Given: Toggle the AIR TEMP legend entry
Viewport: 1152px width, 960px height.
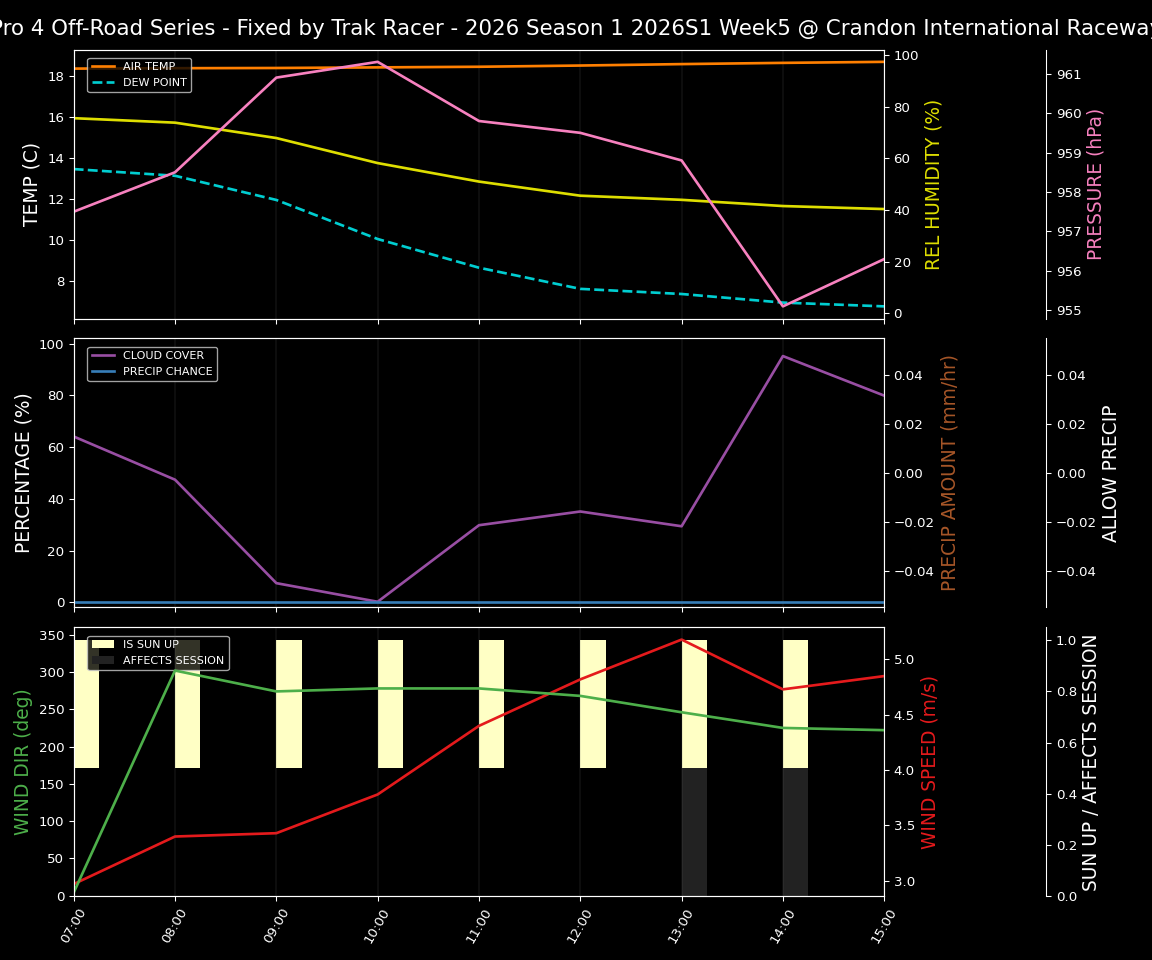Looking at the screenshot, I should (148, 66).
